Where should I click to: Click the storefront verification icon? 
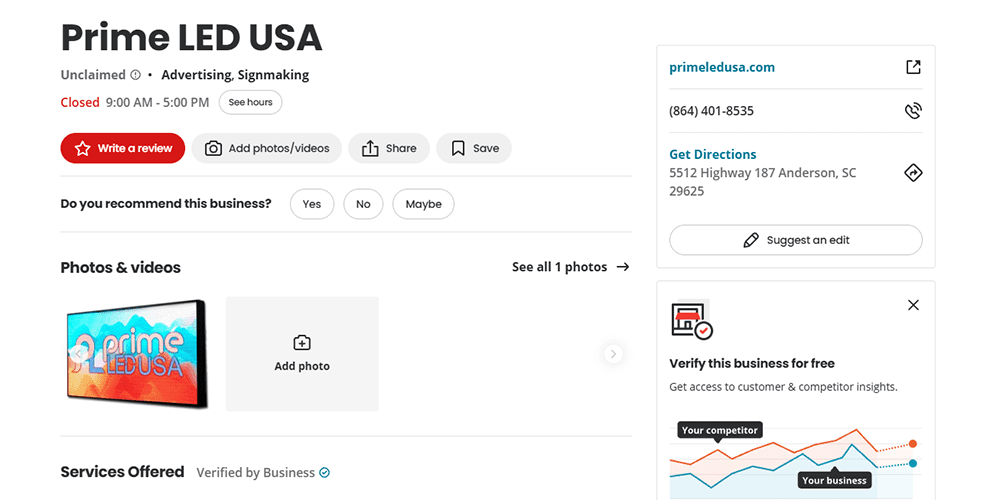[692, 320]
